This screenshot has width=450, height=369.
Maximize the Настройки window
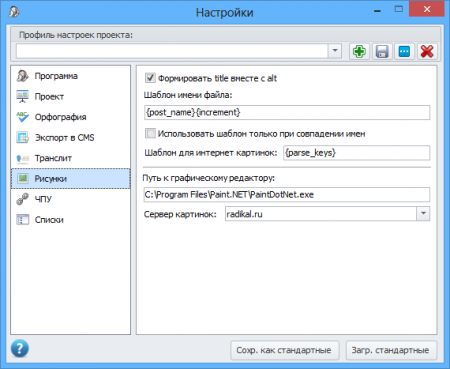coord(399,9)
